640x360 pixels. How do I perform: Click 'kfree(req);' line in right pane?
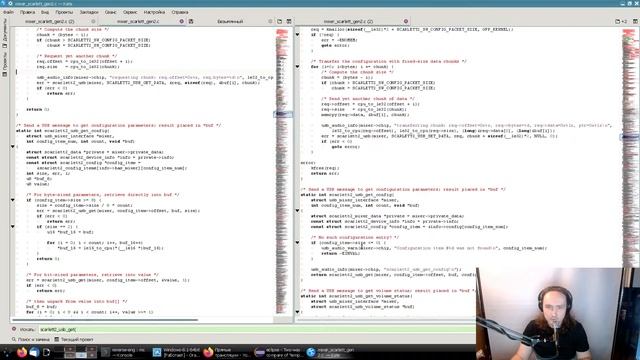click(325, 168)
